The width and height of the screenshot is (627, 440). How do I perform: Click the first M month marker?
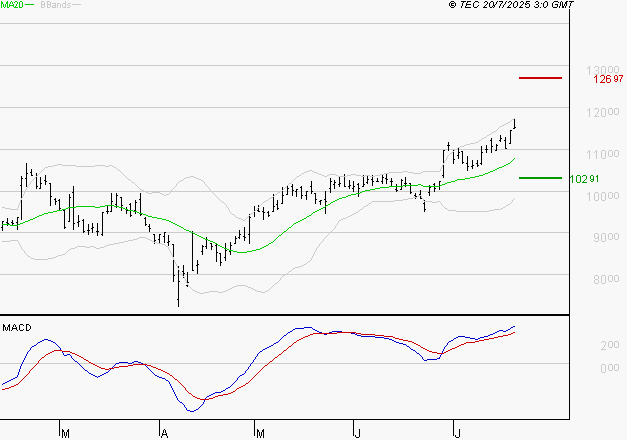(x=66, y=433)
